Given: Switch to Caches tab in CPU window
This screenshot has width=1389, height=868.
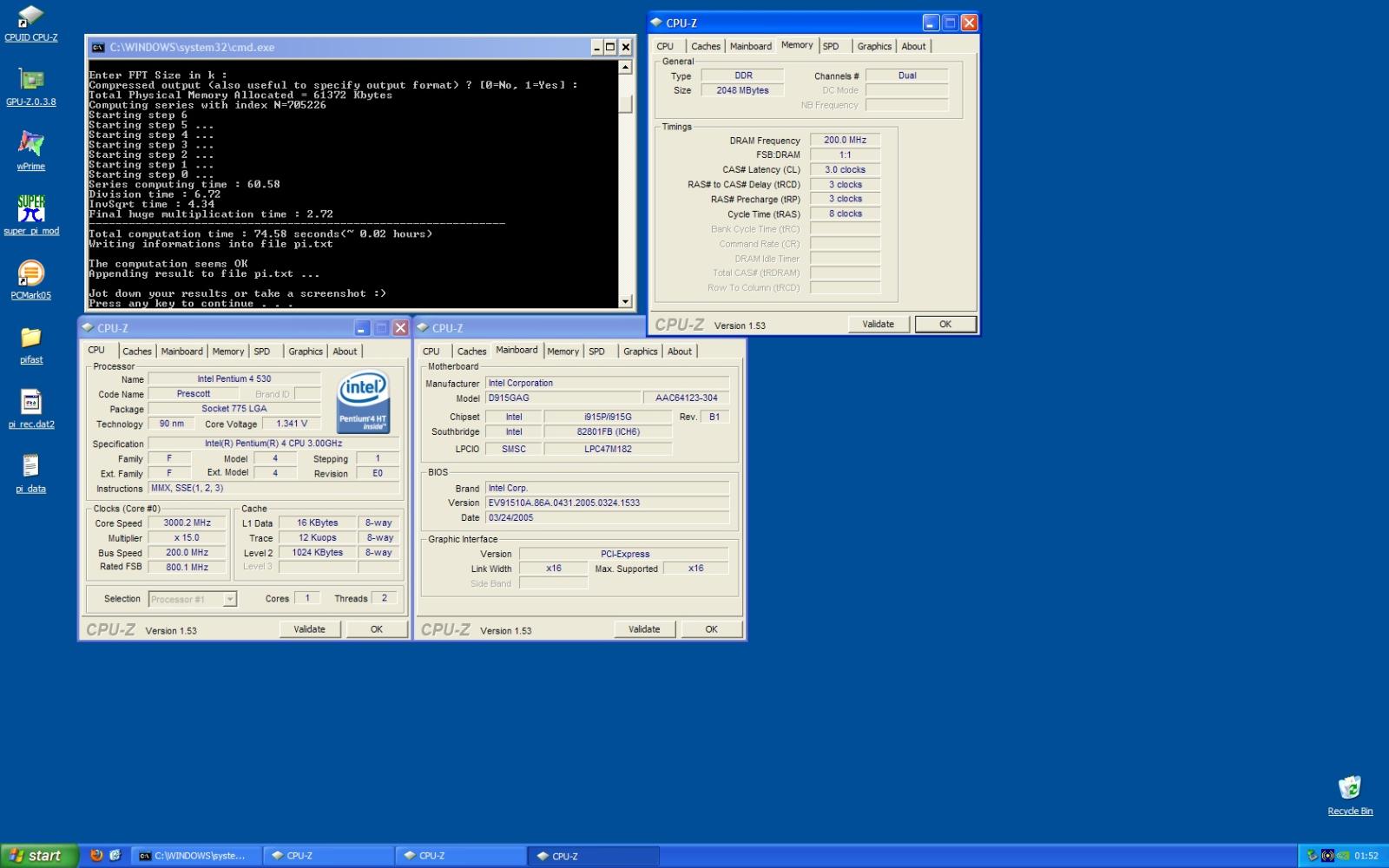Looking at the screenshot, I should coord(137,352).
